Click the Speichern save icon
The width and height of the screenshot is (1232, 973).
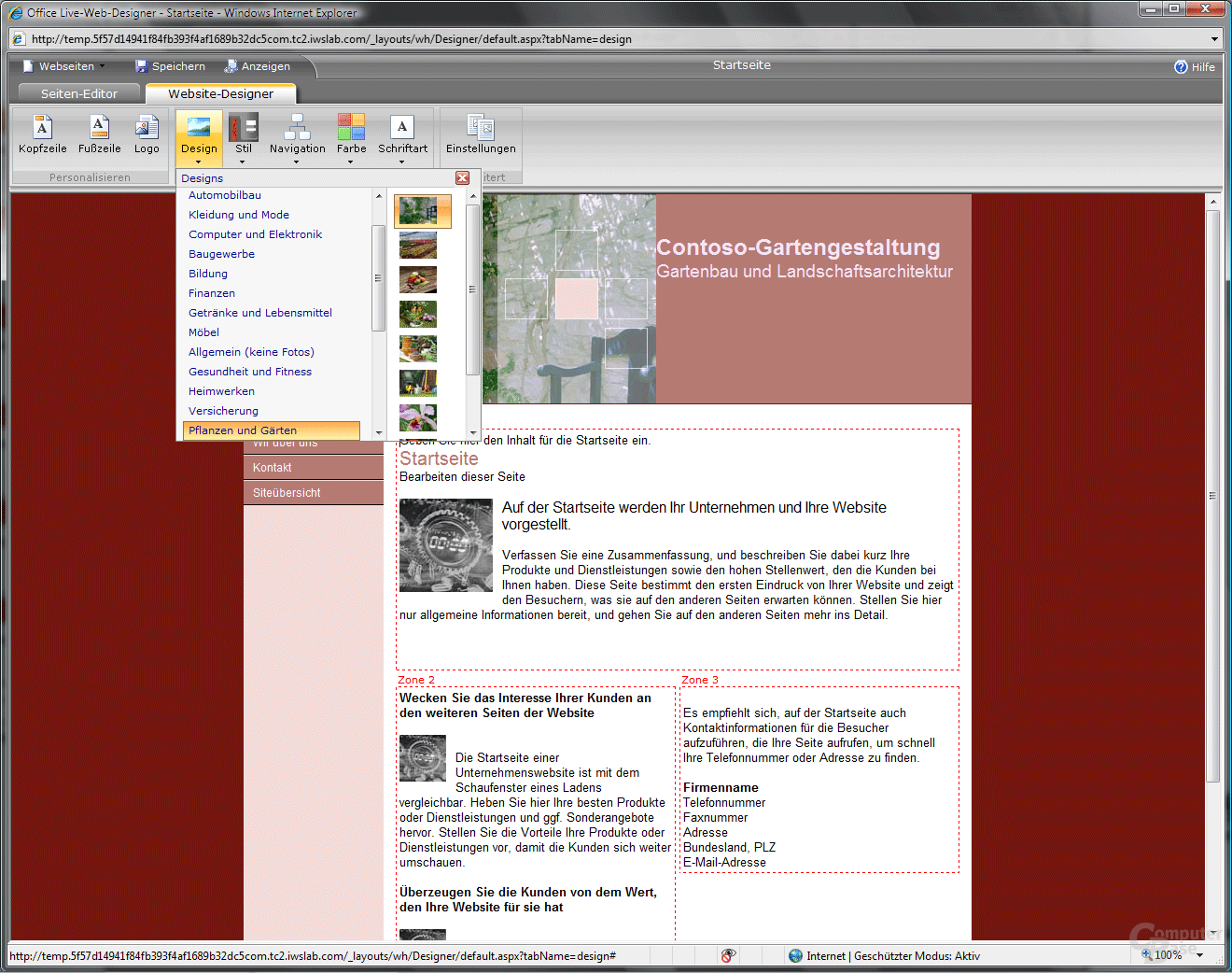[141, 66]
